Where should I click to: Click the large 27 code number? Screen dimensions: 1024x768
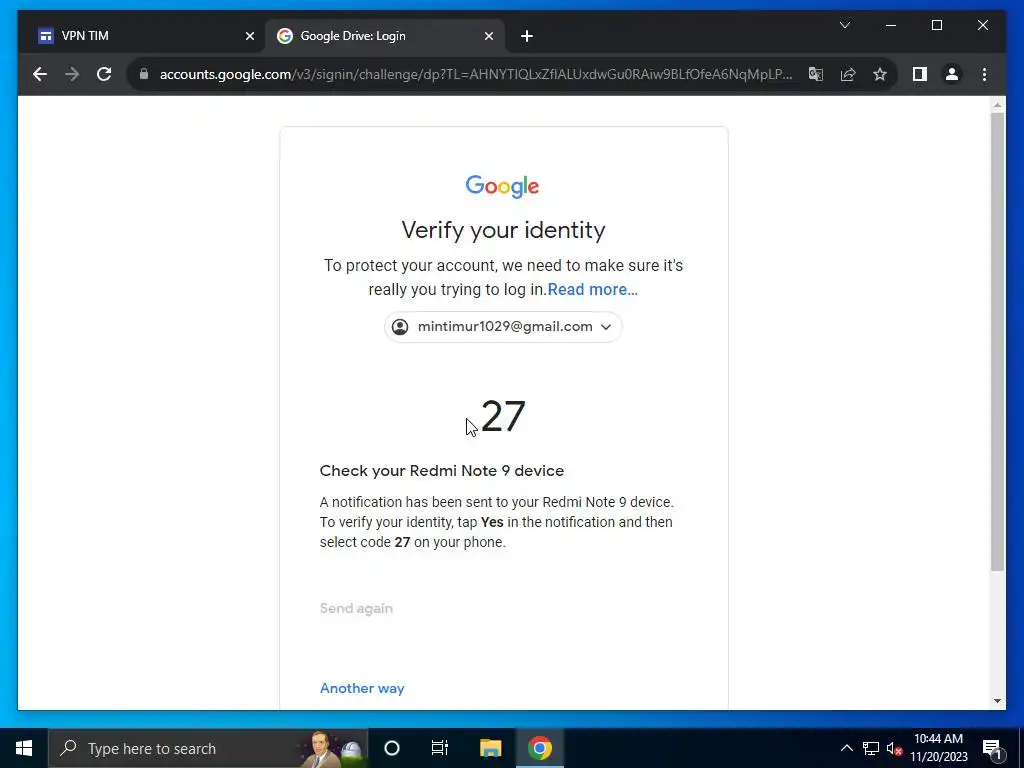(503, 416)
